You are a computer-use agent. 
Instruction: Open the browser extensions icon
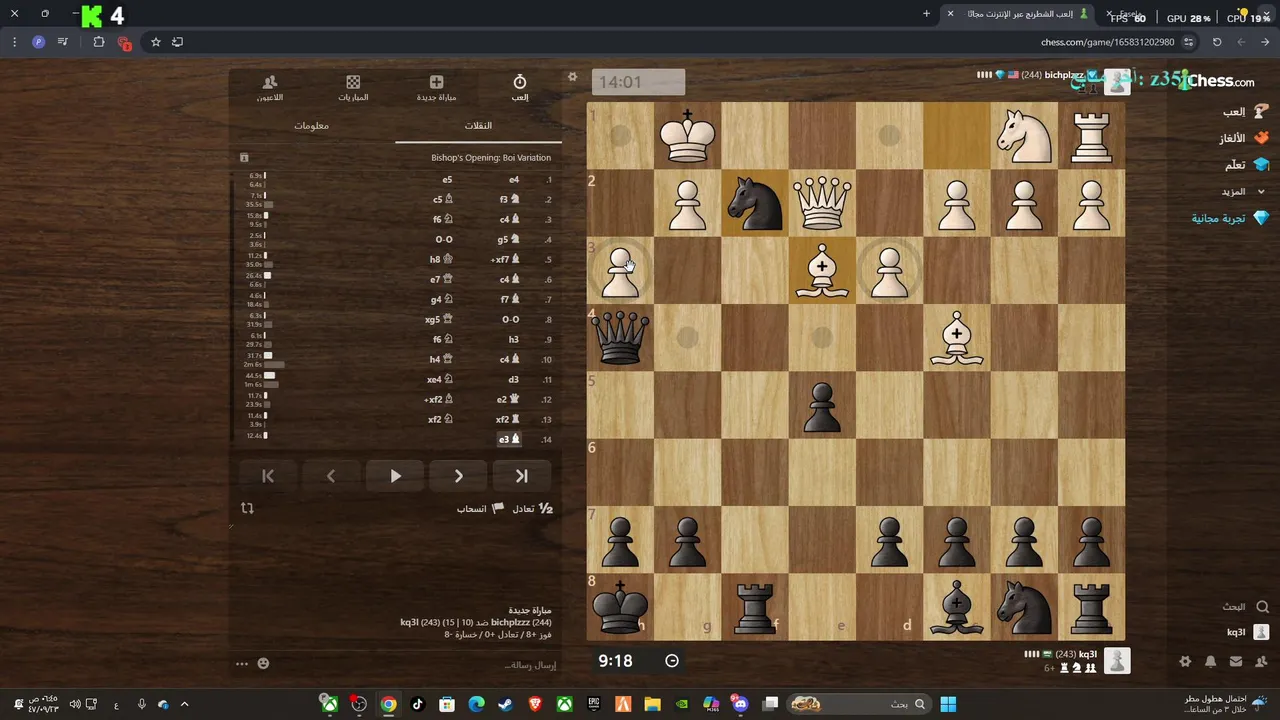(99, 42)
